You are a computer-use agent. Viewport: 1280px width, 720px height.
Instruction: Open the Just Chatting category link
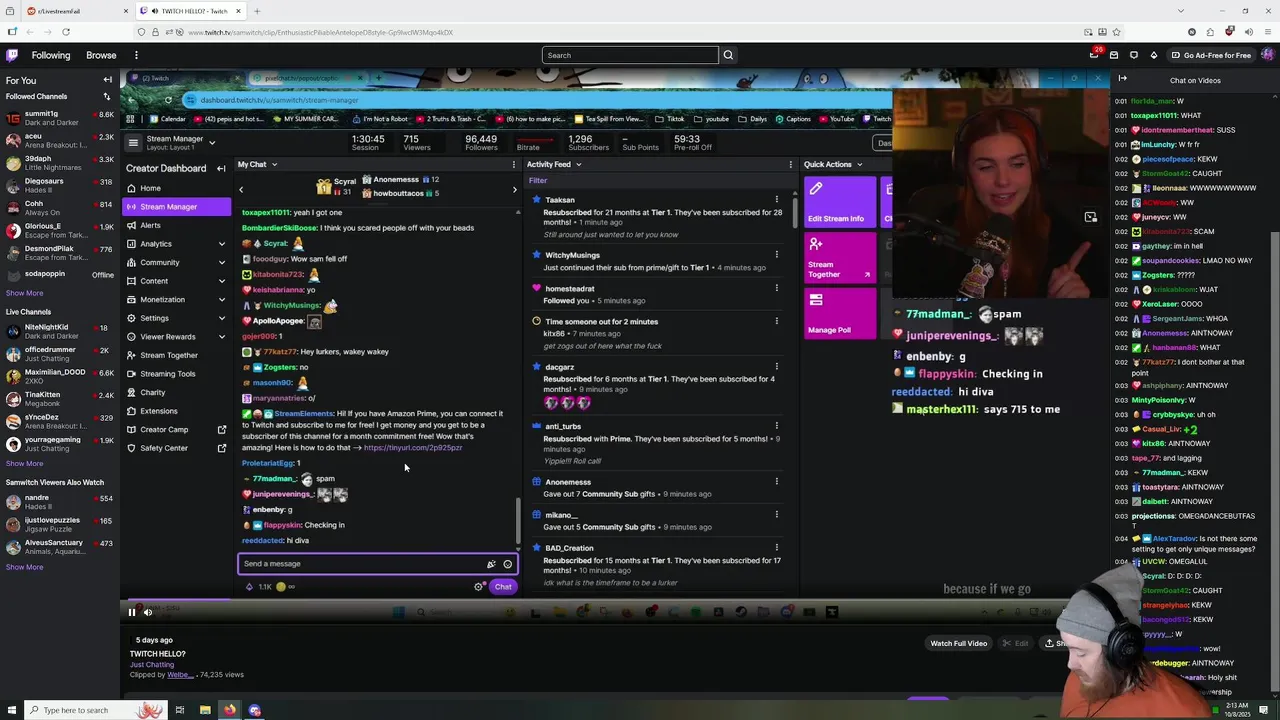(x=152, y=664)
